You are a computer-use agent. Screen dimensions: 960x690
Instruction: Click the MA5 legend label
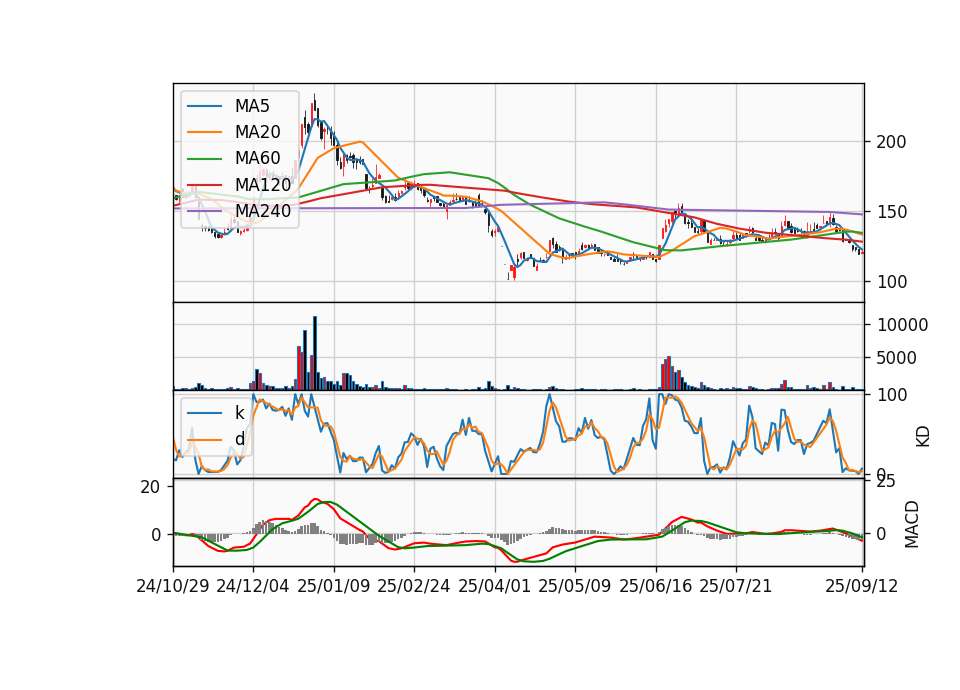[x=252, y=106]
